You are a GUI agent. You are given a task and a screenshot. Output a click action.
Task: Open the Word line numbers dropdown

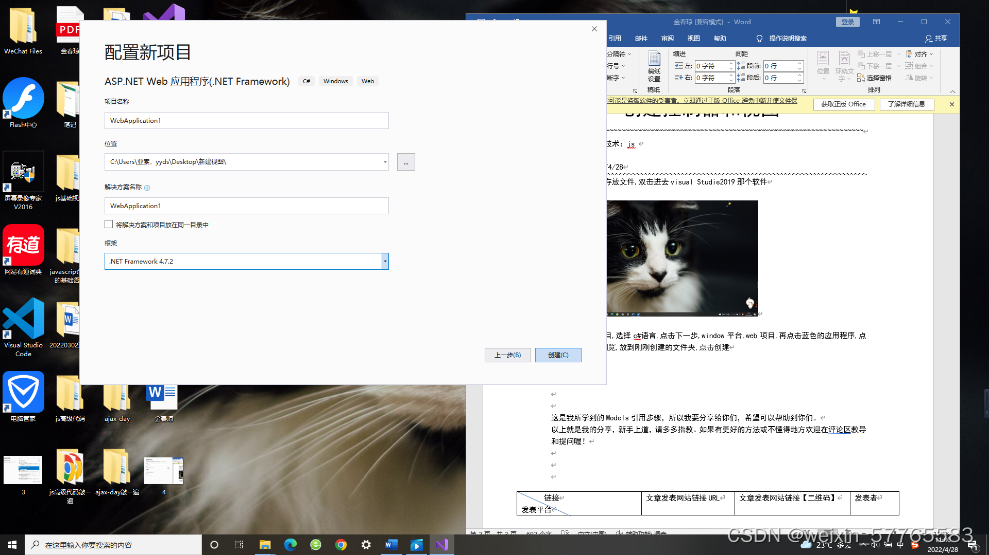616,66
